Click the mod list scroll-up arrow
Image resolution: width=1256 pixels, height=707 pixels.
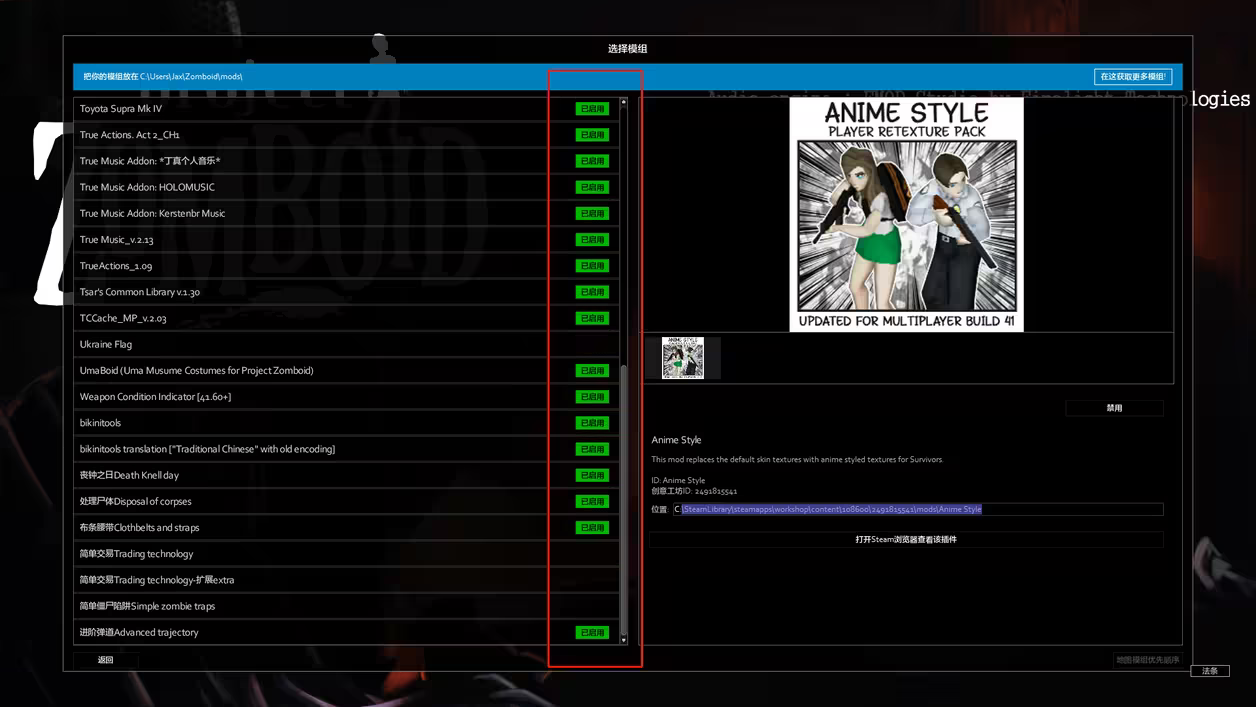pyautogui.click(x=624, y=102)
